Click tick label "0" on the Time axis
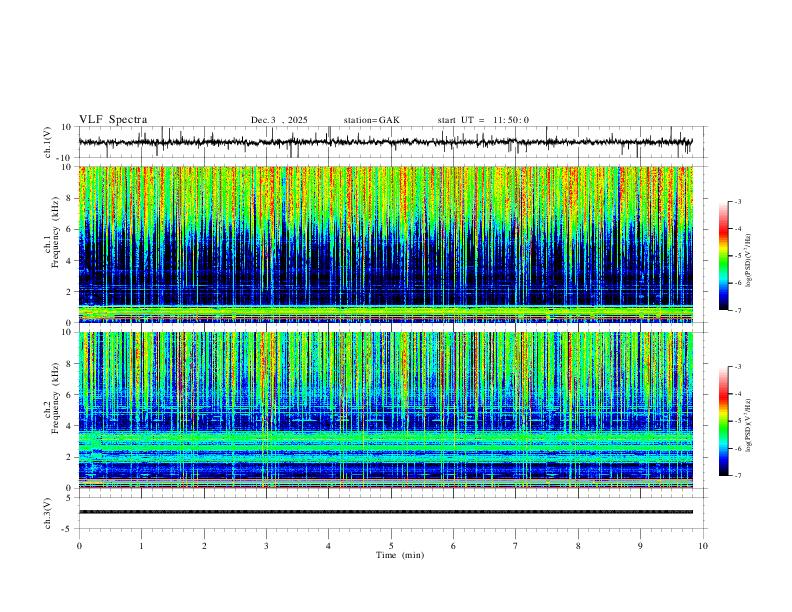The image size is (792, 612). pos(79,546)
